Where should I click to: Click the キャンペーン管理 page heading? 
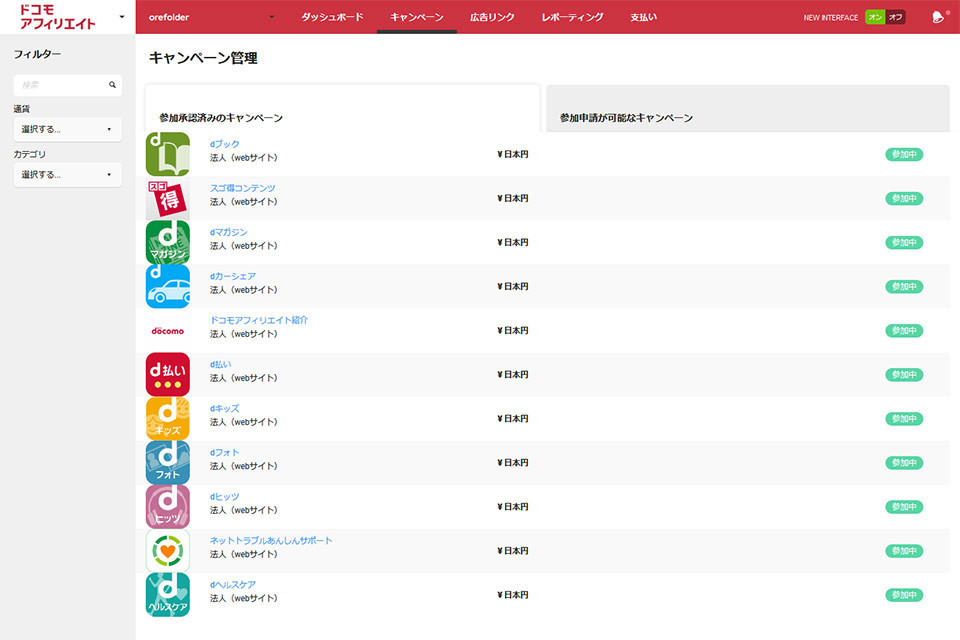(203, 58)
